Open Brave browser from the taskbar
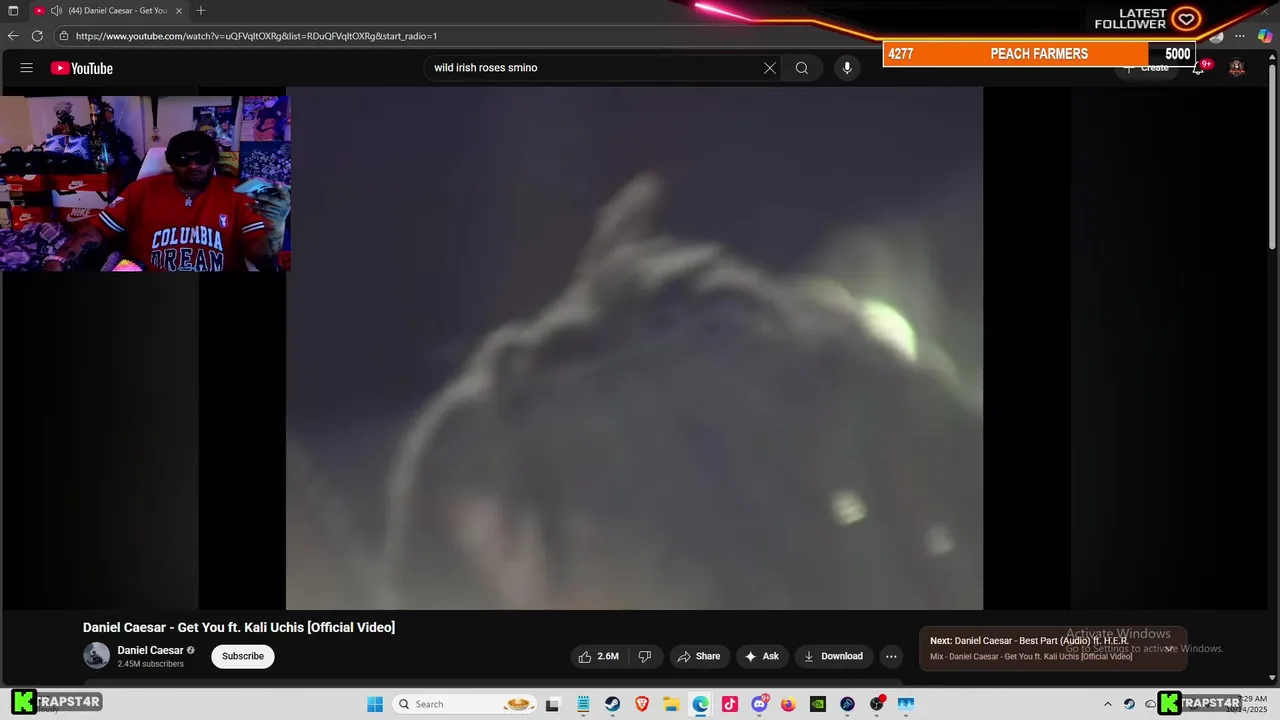Viewport: 1280px width, 720px height. (642, 704)
